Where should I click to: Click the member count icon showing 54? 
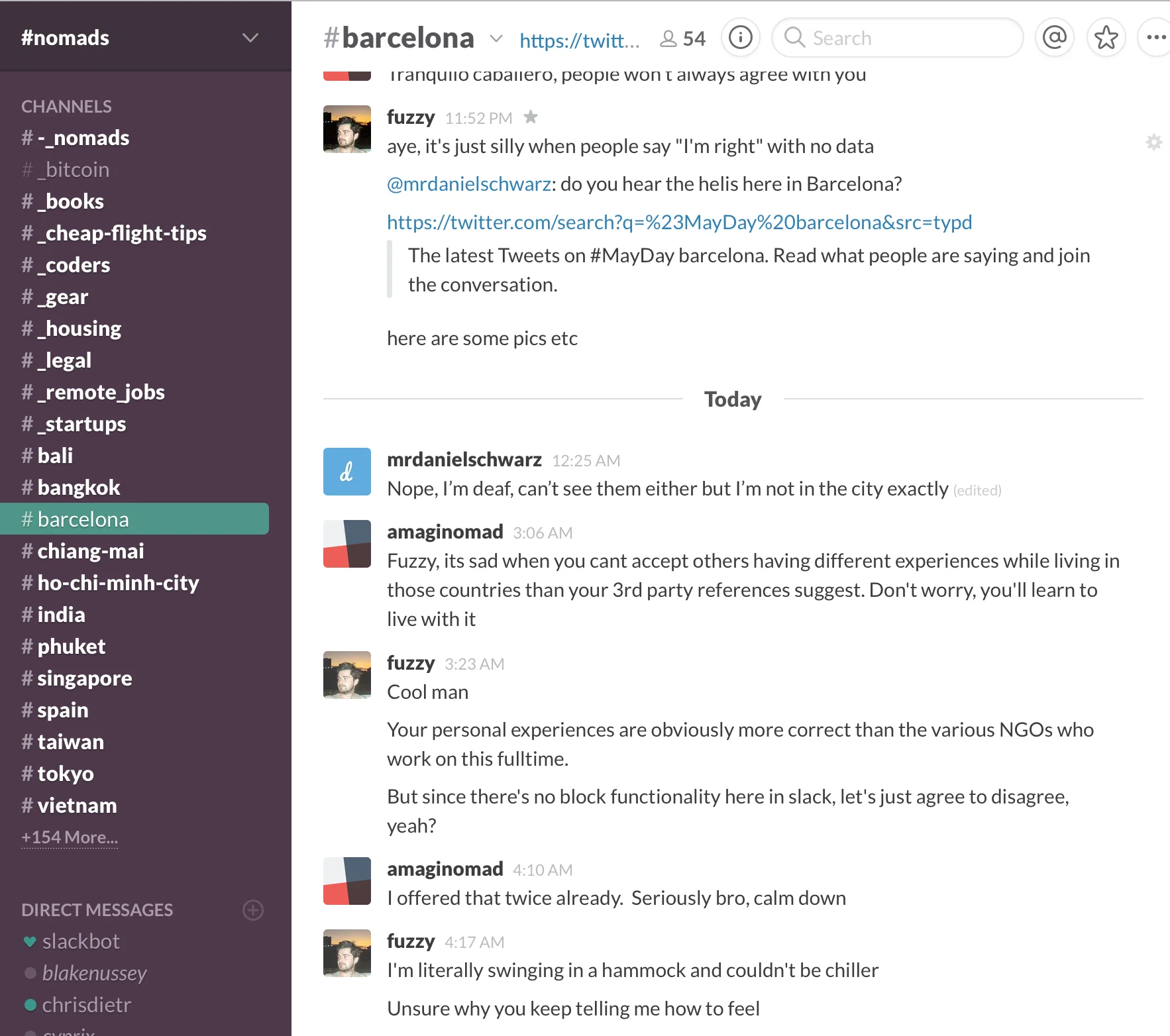(682, 39)
